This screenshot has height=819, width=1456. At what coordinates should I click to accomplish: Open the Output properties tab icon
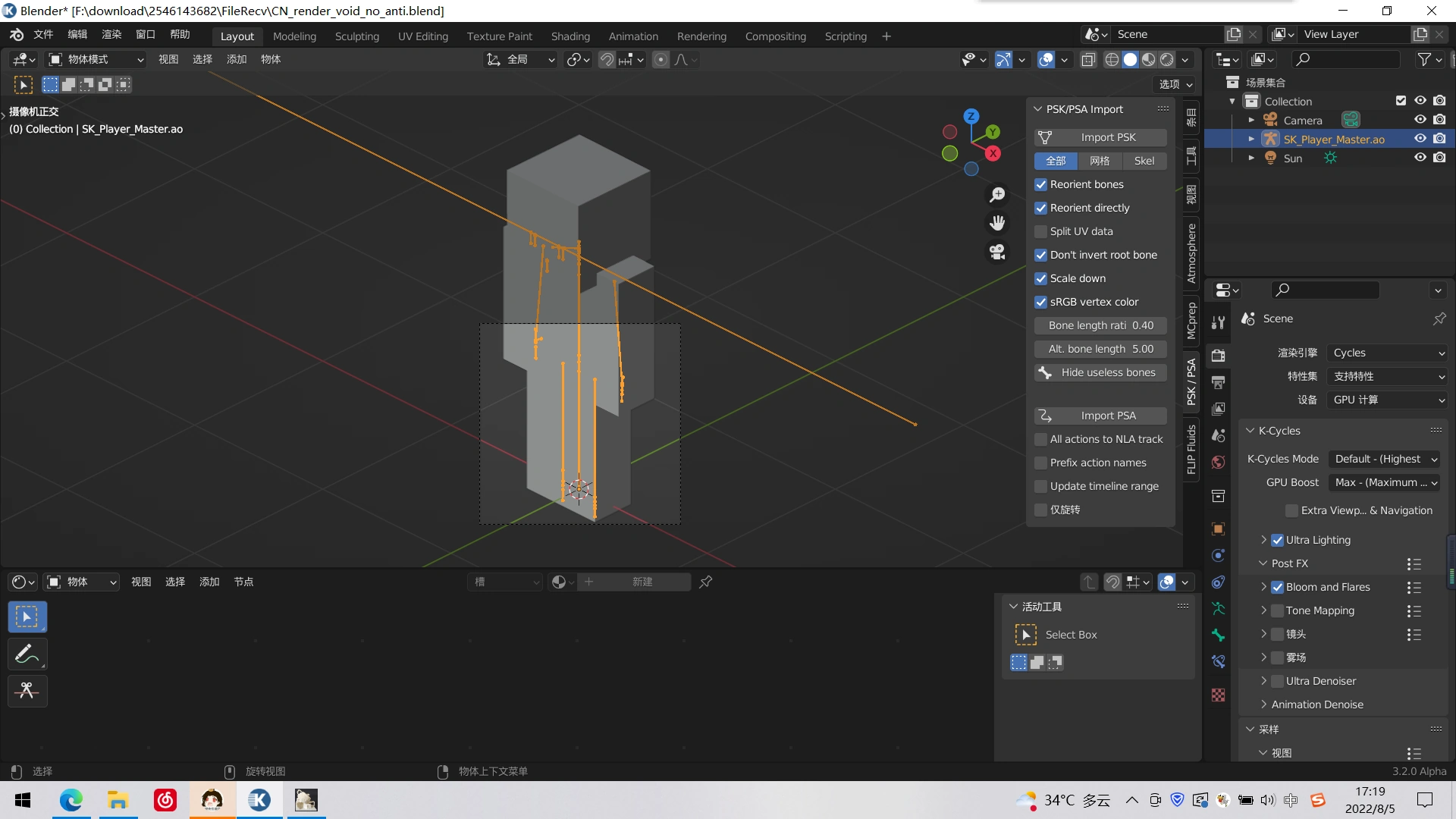point(1218,382)
